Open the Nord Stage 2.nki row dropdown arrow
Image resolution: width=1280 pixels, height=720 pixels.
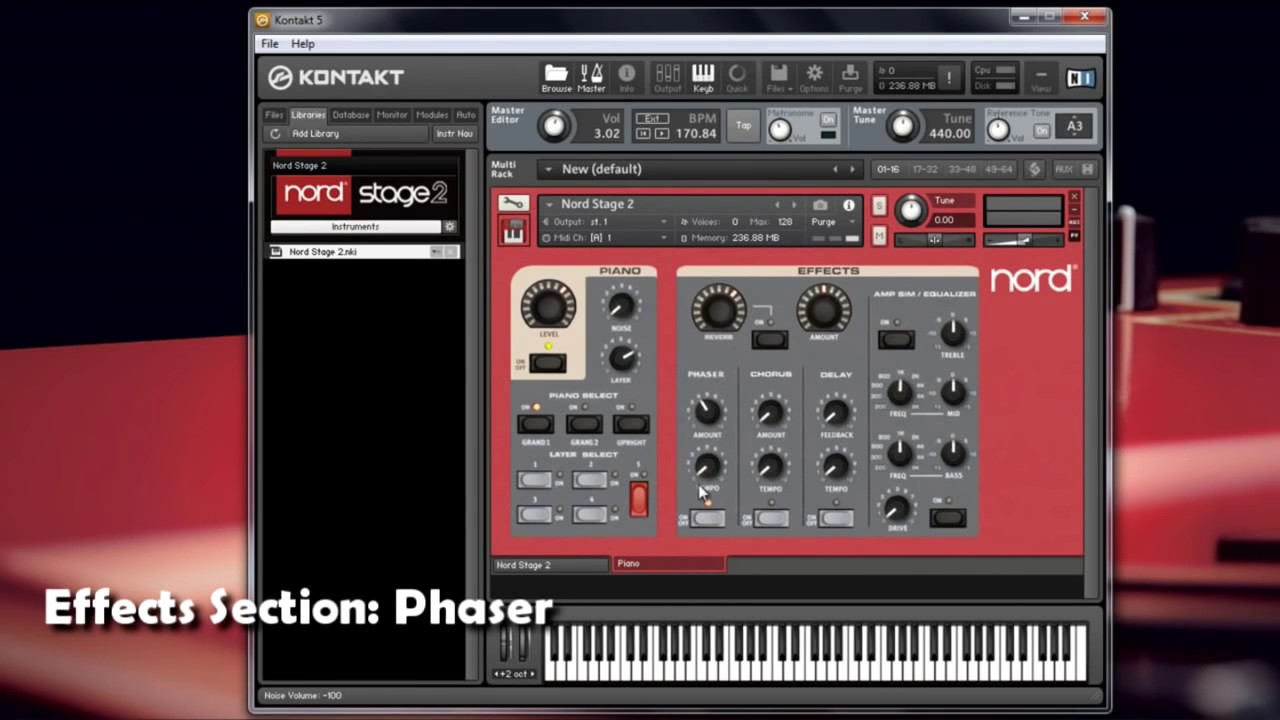pyautogui.click(x=437, y=252)
